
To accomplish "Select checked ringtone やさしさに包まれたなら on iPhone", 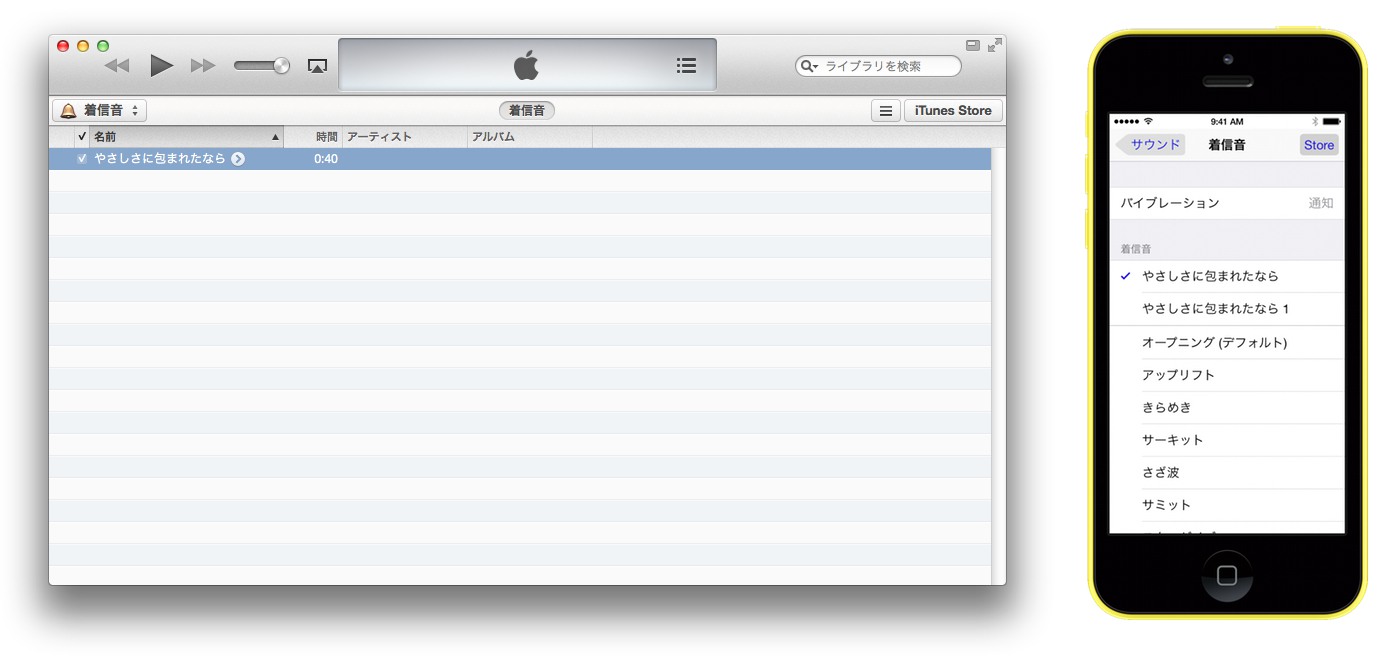I will pos(1227,276).
